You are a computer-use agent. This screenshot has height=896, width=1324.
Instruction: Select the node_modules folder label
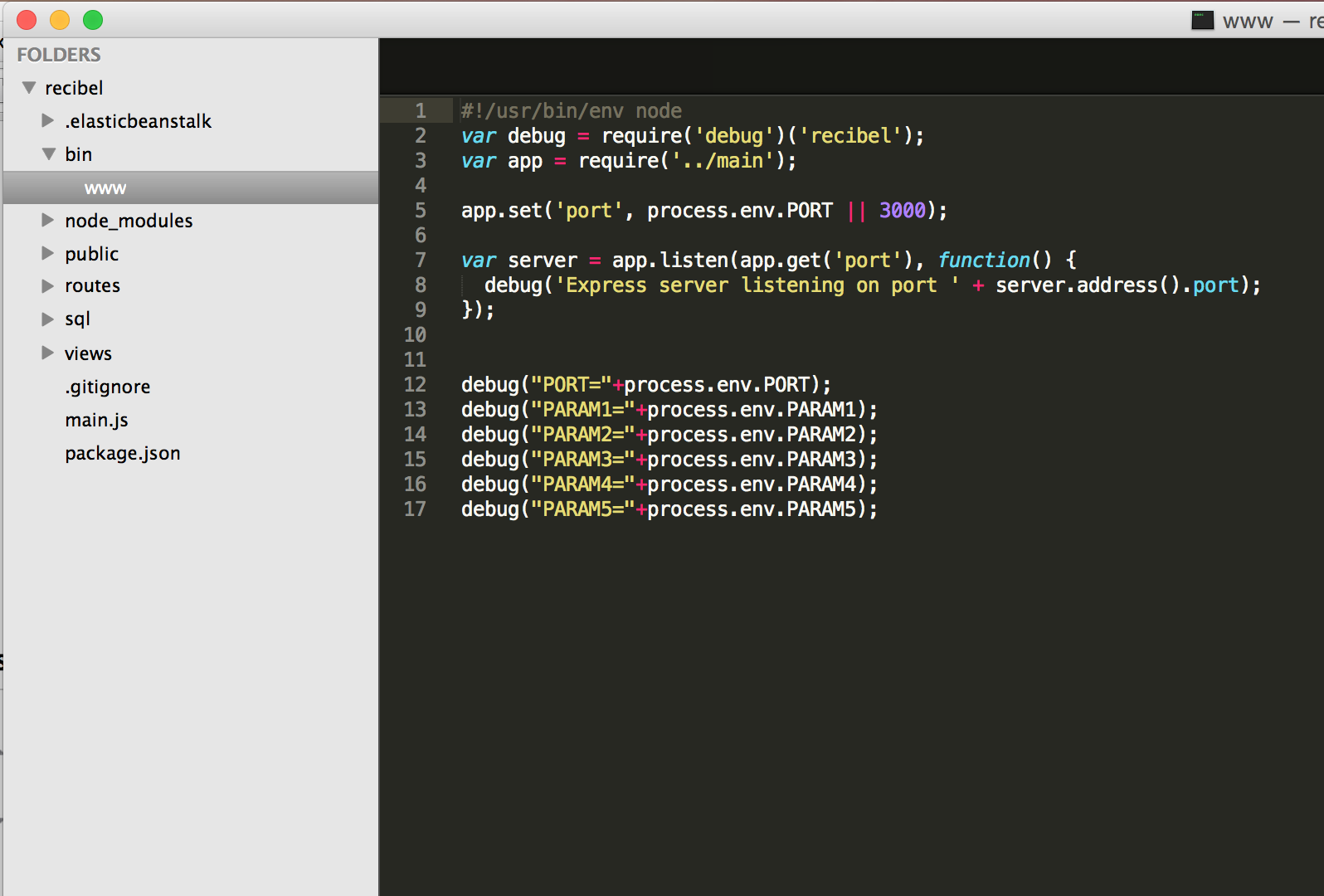[x=129, y=221]
